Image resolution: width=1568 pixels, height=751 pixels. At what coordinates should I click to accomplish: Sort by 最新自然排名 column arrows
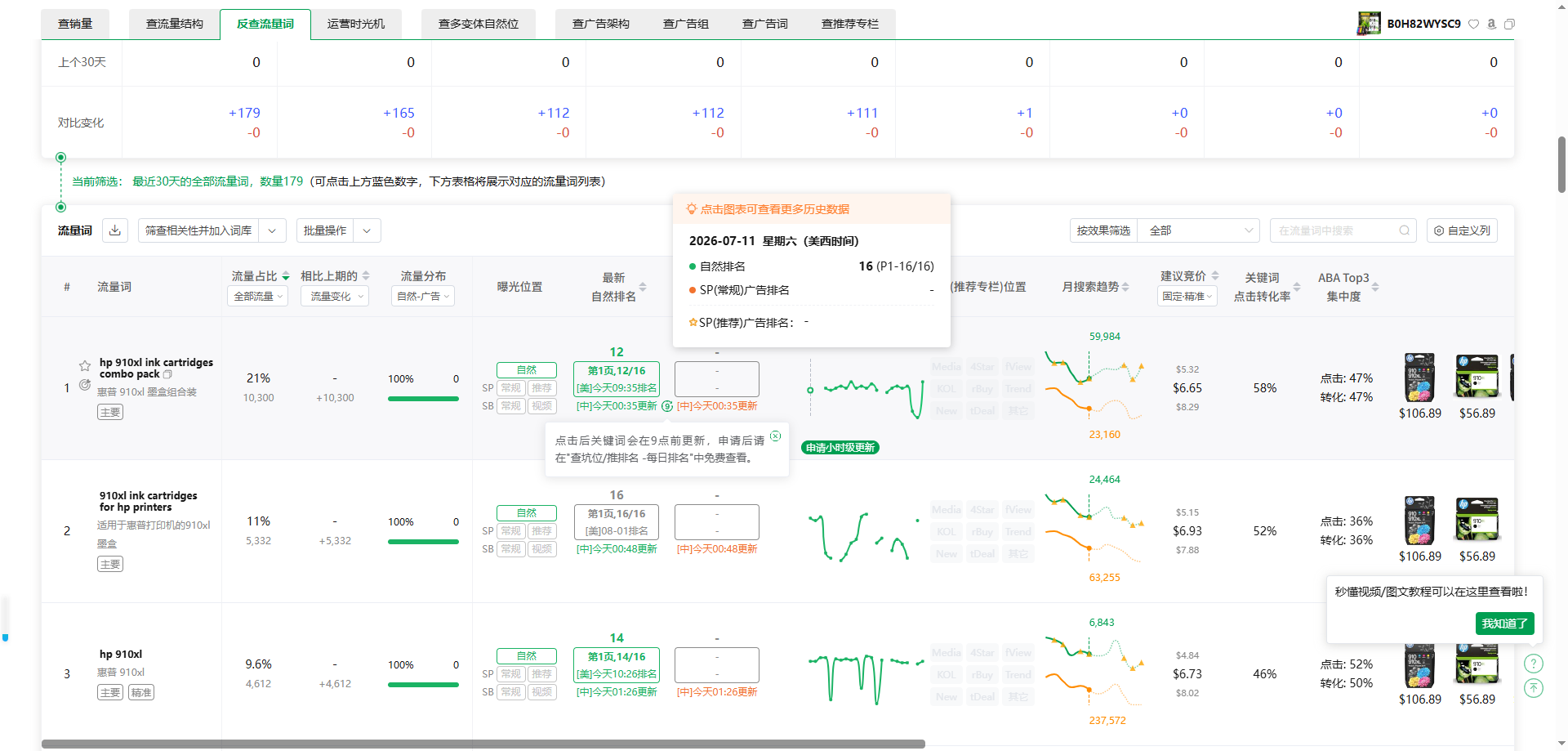click(x=643, y=287)
